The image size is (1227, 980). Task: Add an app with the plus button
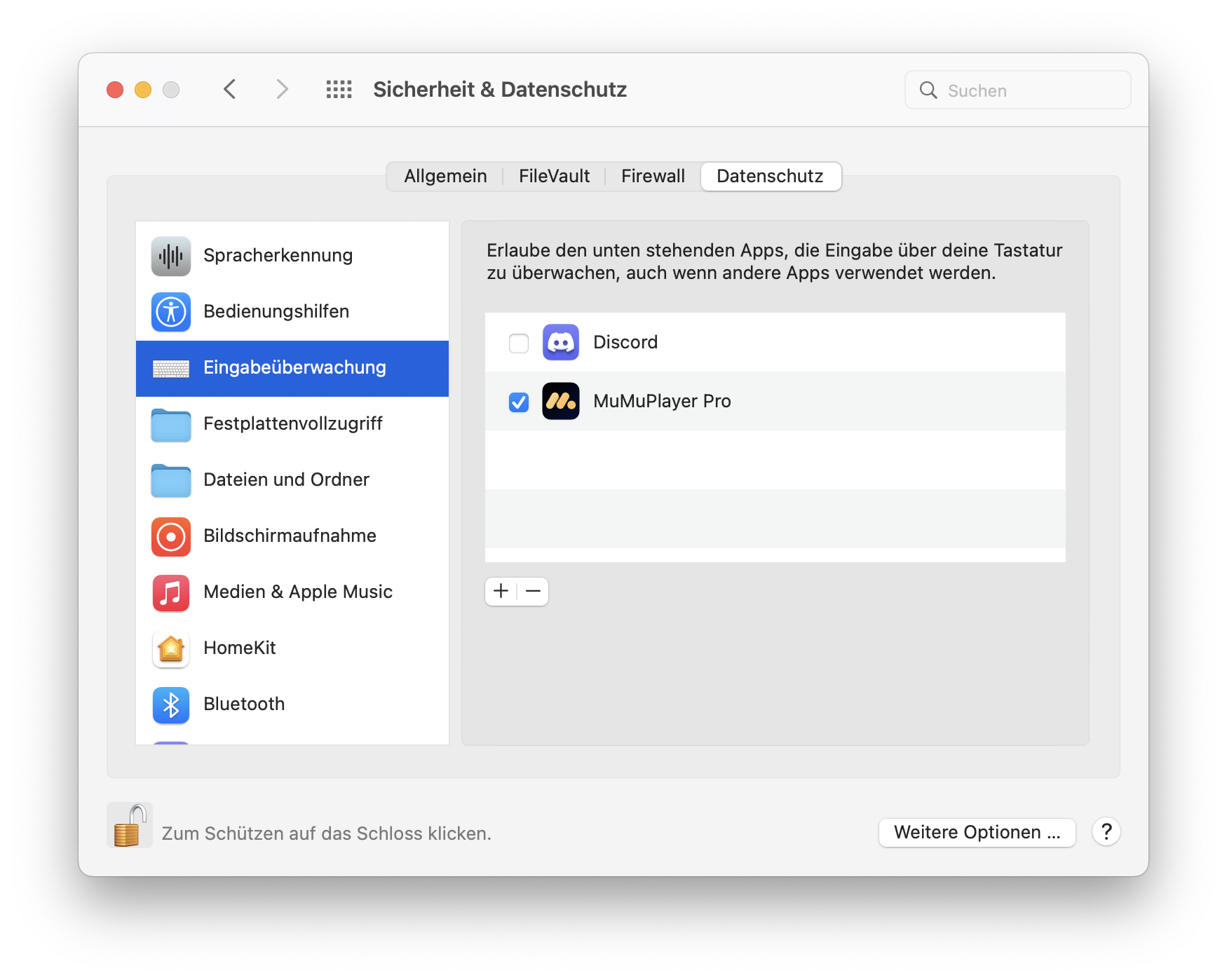tap(501, 592)
